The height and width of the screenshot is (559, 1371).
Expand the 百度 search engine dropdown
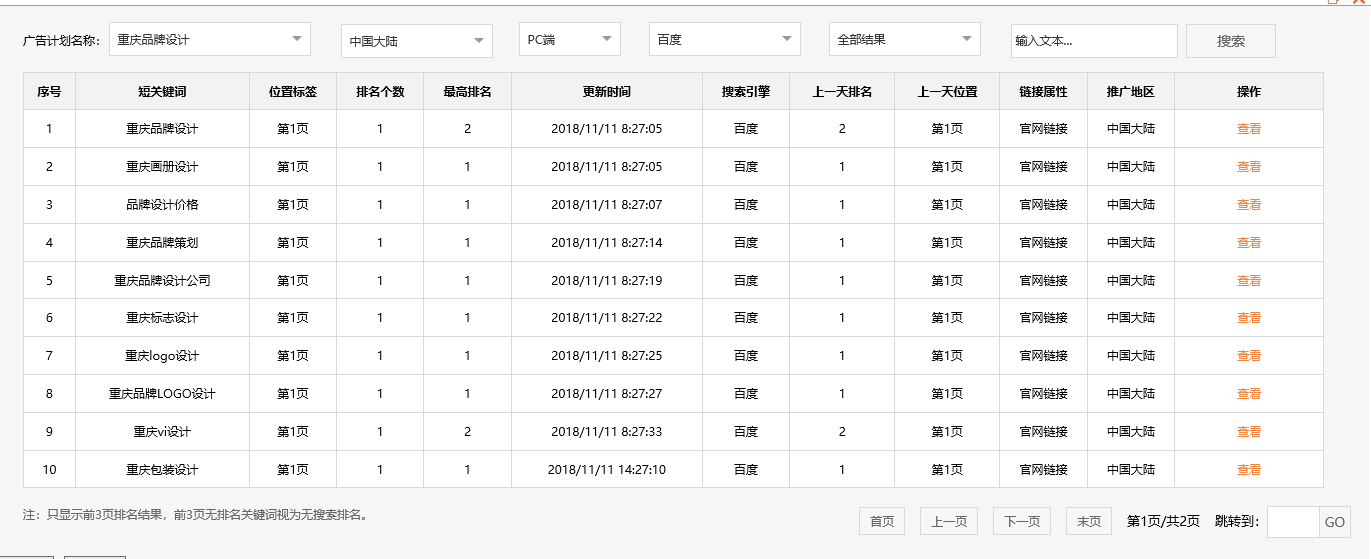point(724,40)
